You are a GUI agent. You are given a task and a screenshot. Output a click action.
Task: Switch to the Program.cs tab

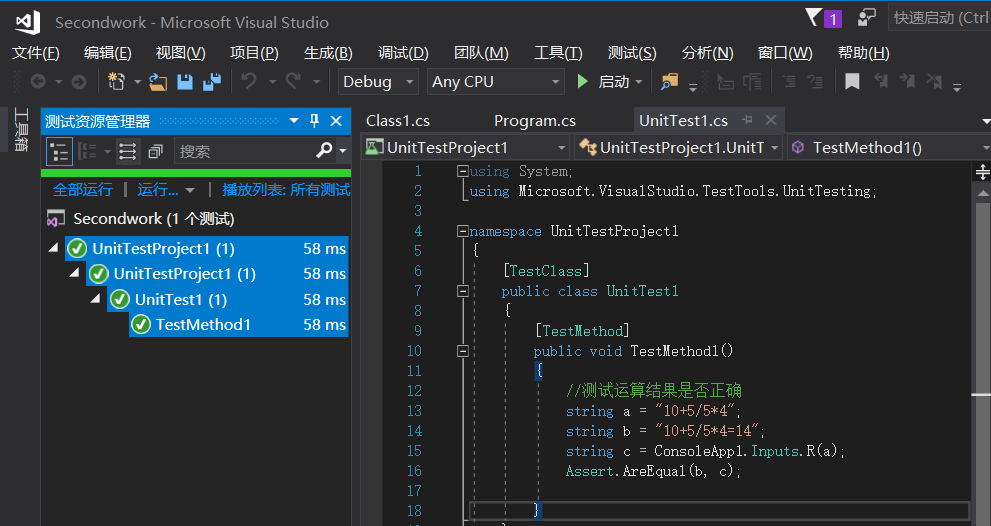tap(535, 120)
